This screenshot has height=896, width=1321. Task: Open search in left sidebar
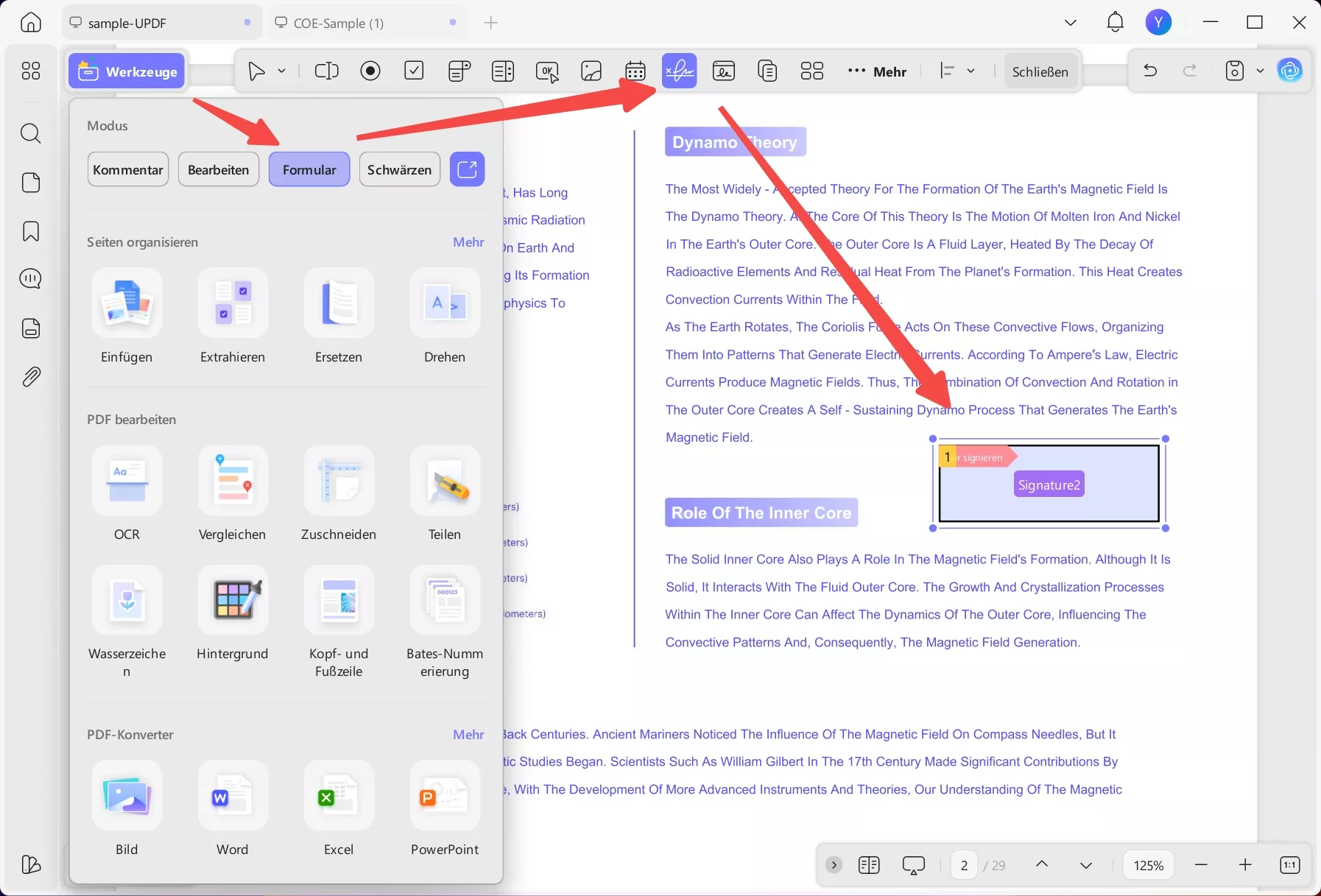tap(31, 133)
